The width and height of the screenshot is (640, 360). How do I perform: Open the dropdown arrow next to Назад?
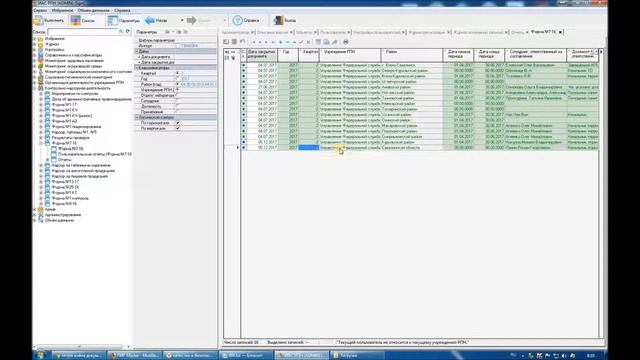tap(182, 20)
